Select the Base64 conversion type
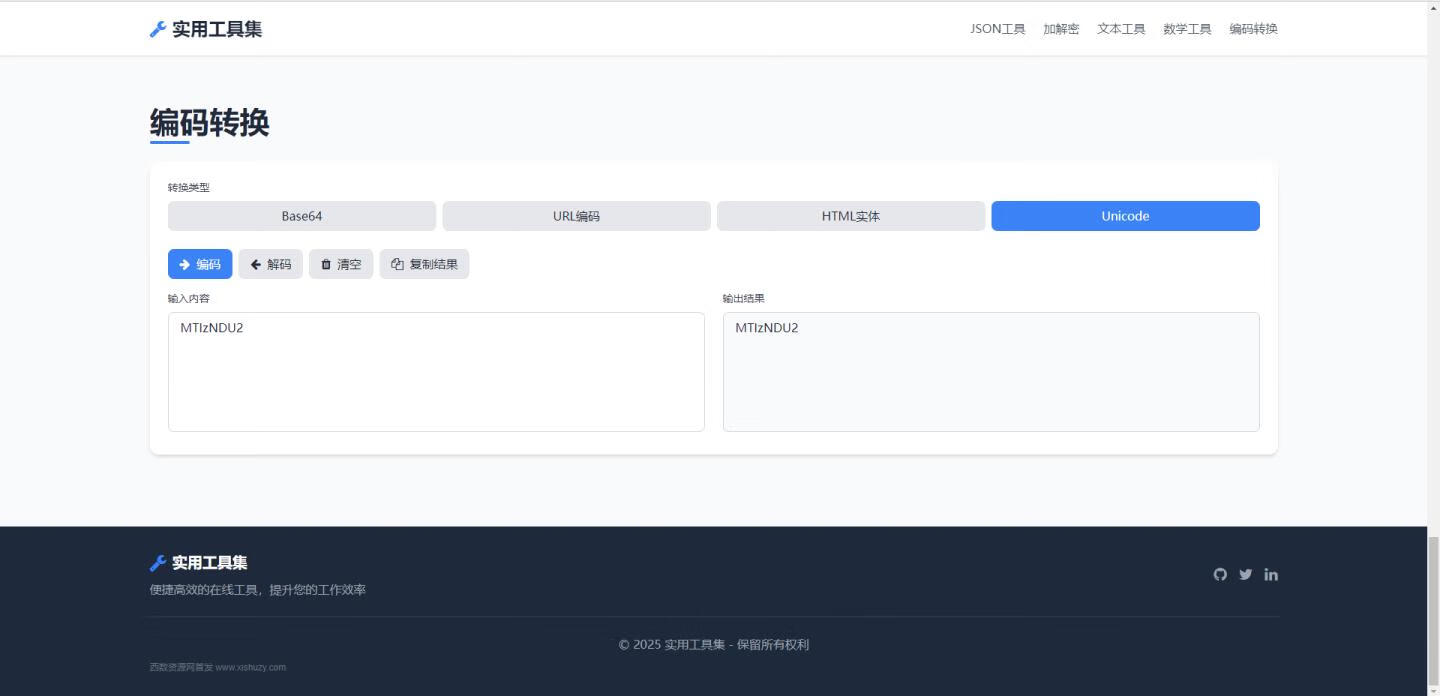 (300, 215)
